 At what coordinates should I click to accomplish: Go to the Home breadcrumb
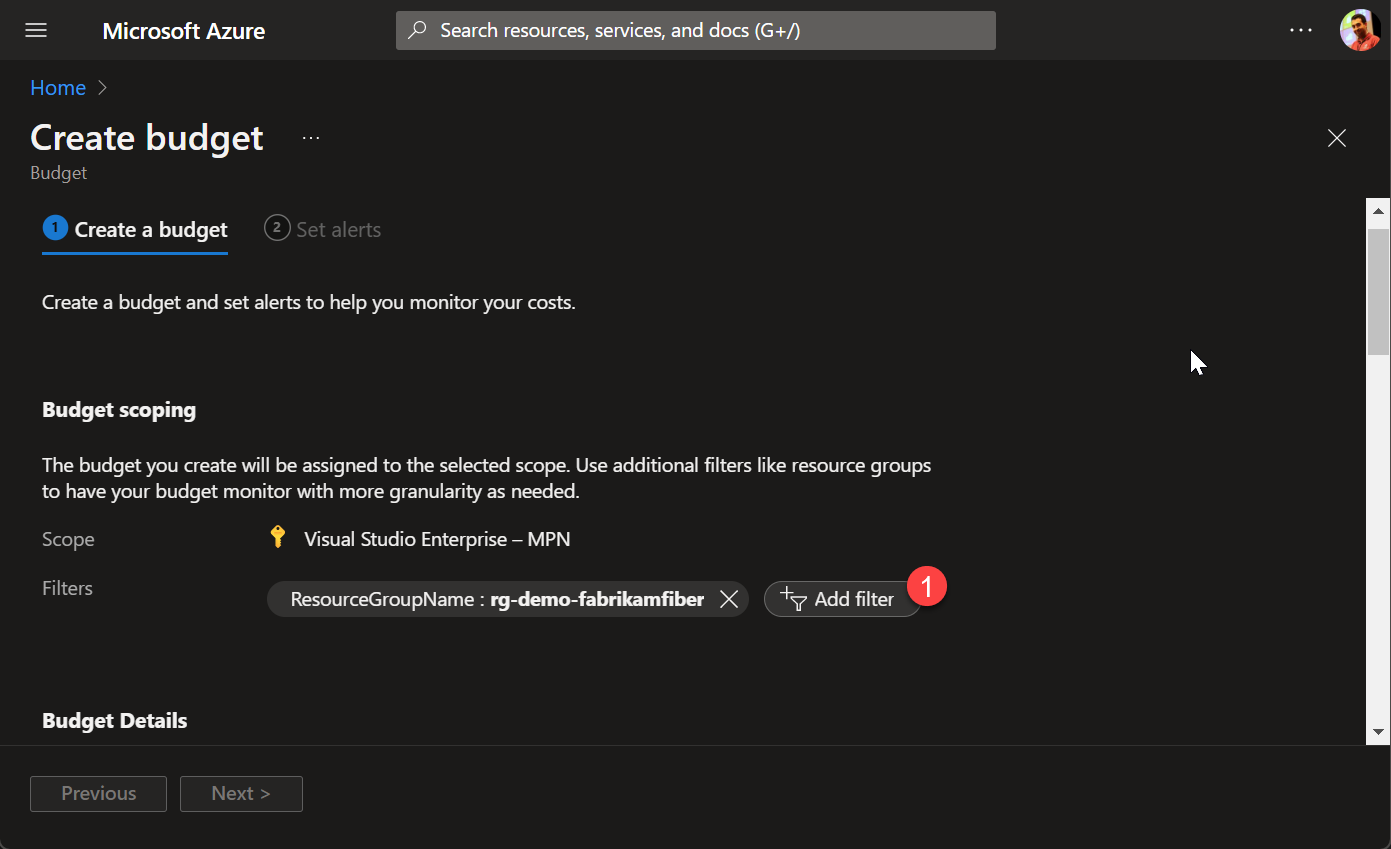(x=58, y=88)
